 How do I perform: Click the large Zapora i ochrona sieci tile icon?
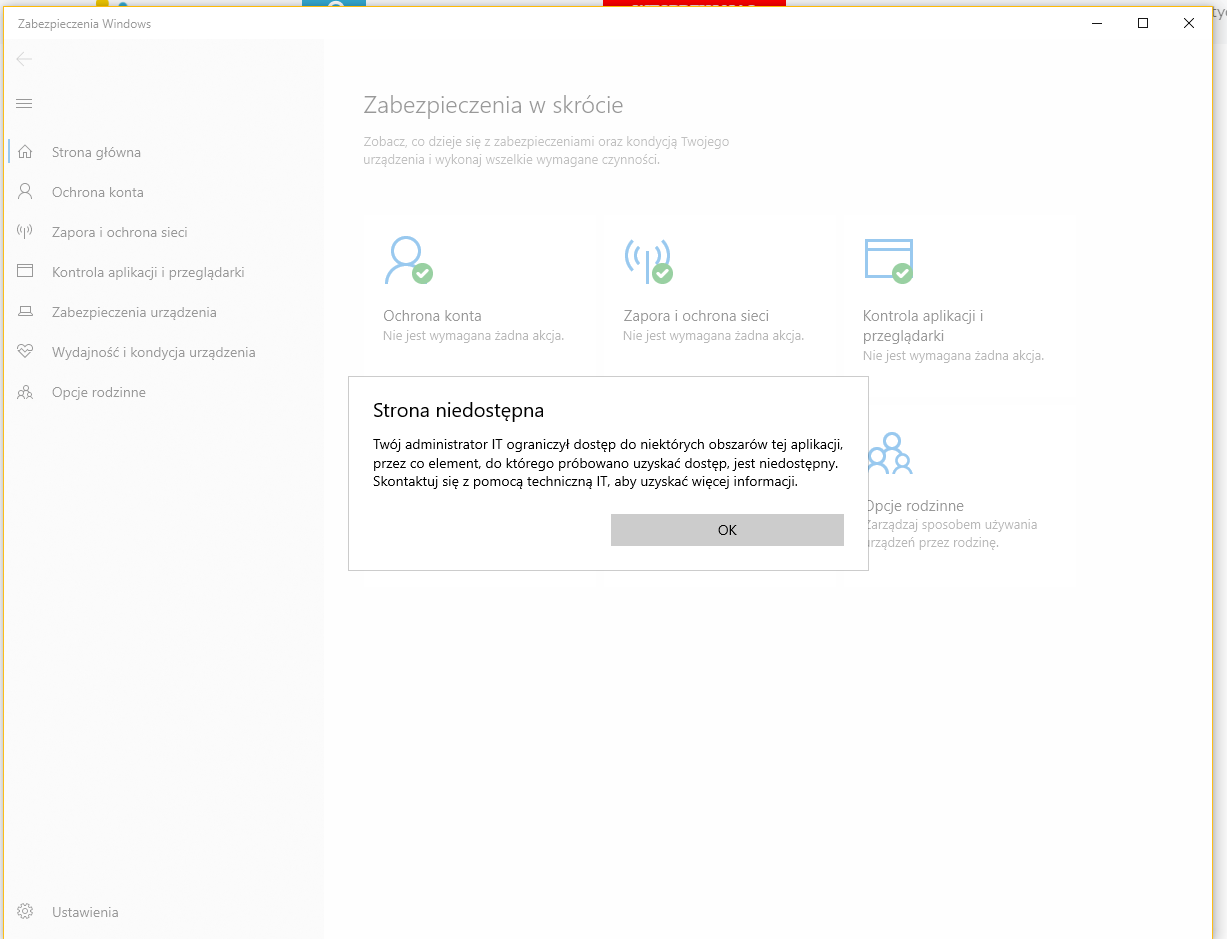(x=648, y=260)
